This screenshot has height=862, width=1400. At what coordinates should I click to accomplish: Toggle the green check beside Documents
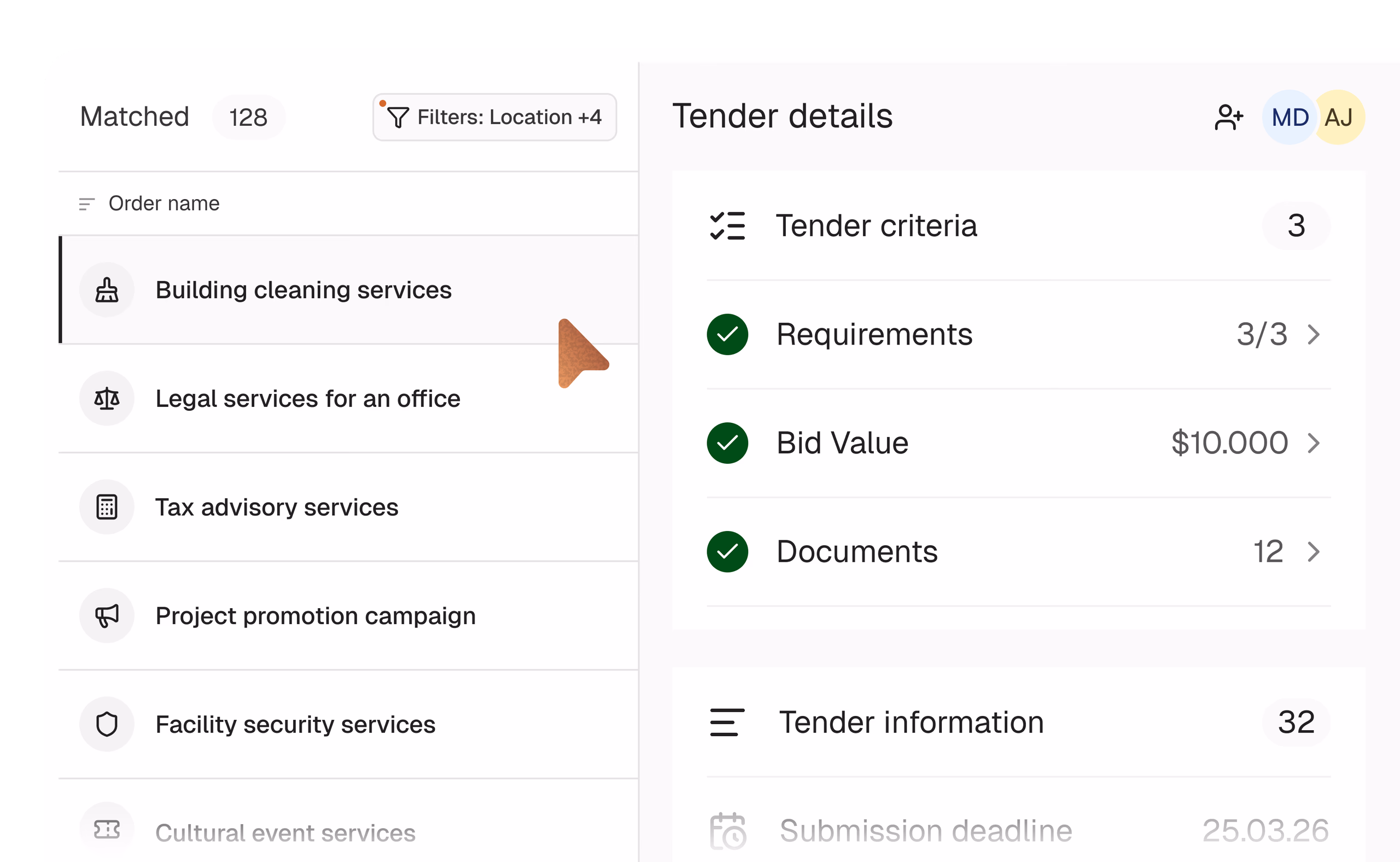point(727,551)
